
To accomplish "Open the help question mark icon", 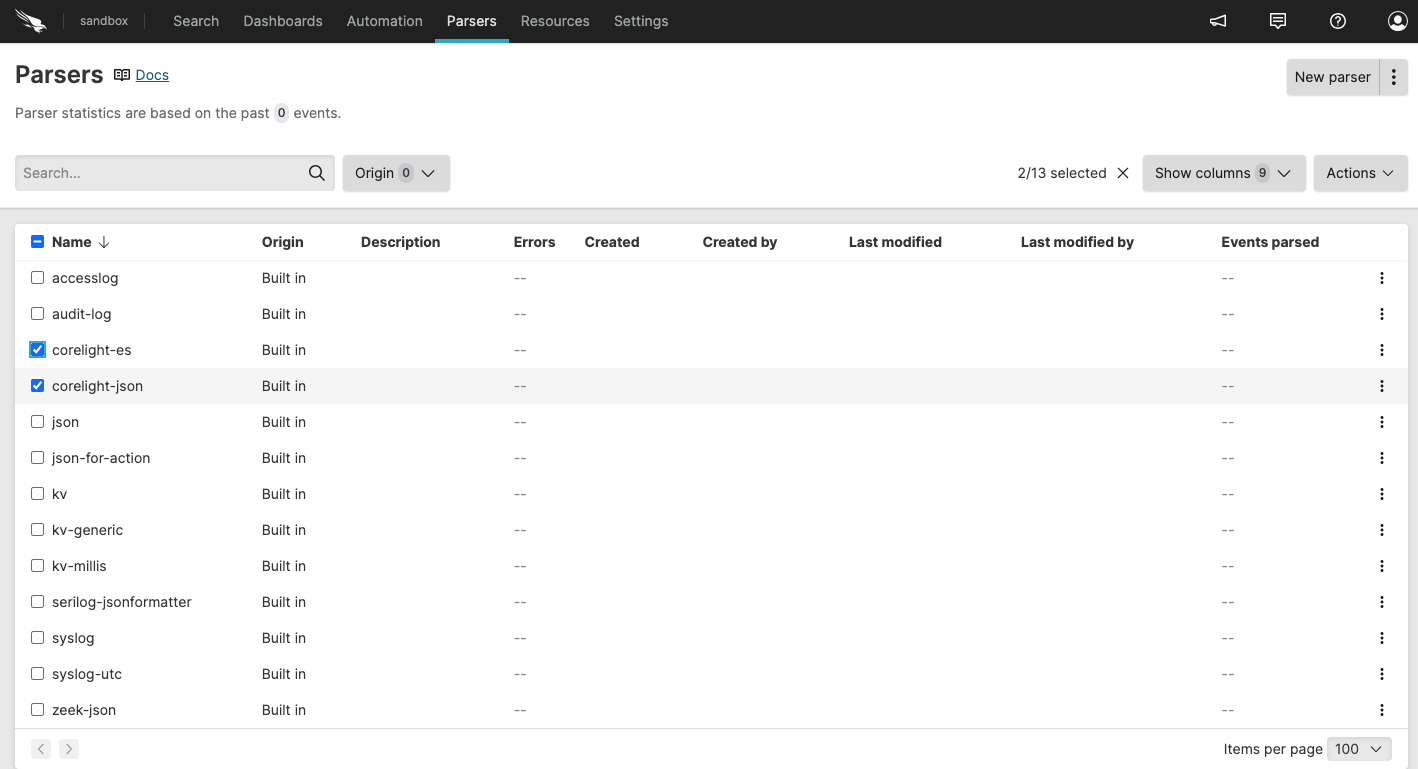I will (1337, 20).
